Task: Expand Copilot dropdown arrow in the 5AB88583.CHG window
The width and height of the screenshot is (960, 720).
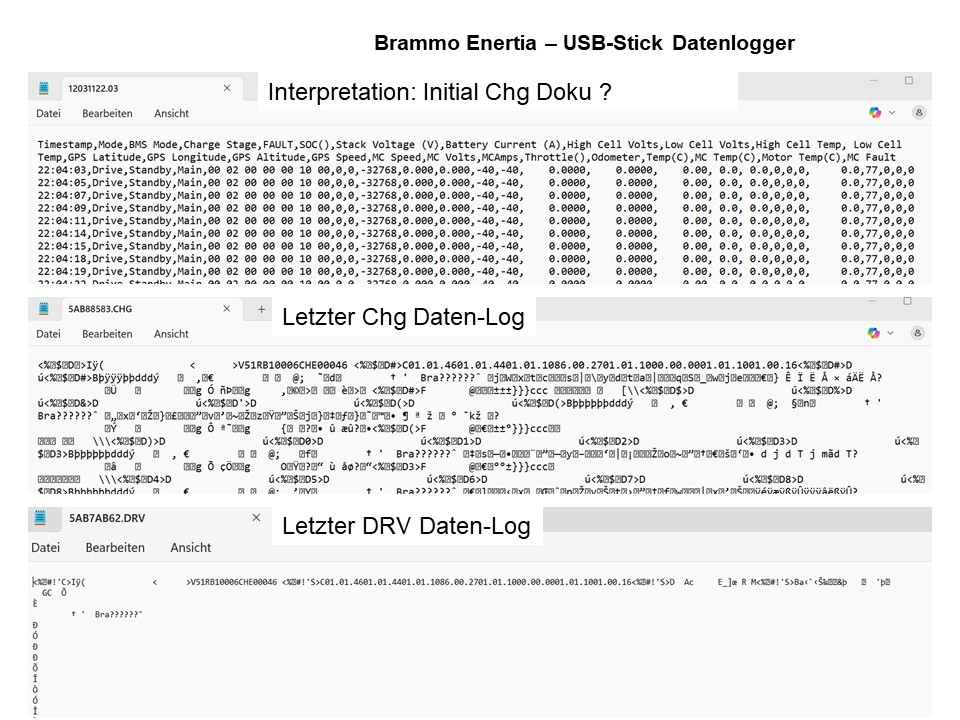Action: (x=892, y=332)
